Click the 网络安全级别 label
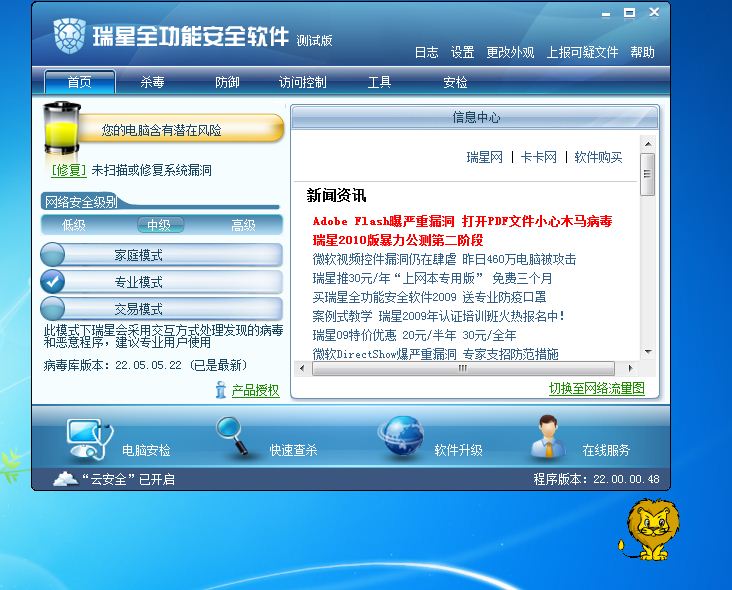This screenshot has height=590, width=732. pos(81,202)
